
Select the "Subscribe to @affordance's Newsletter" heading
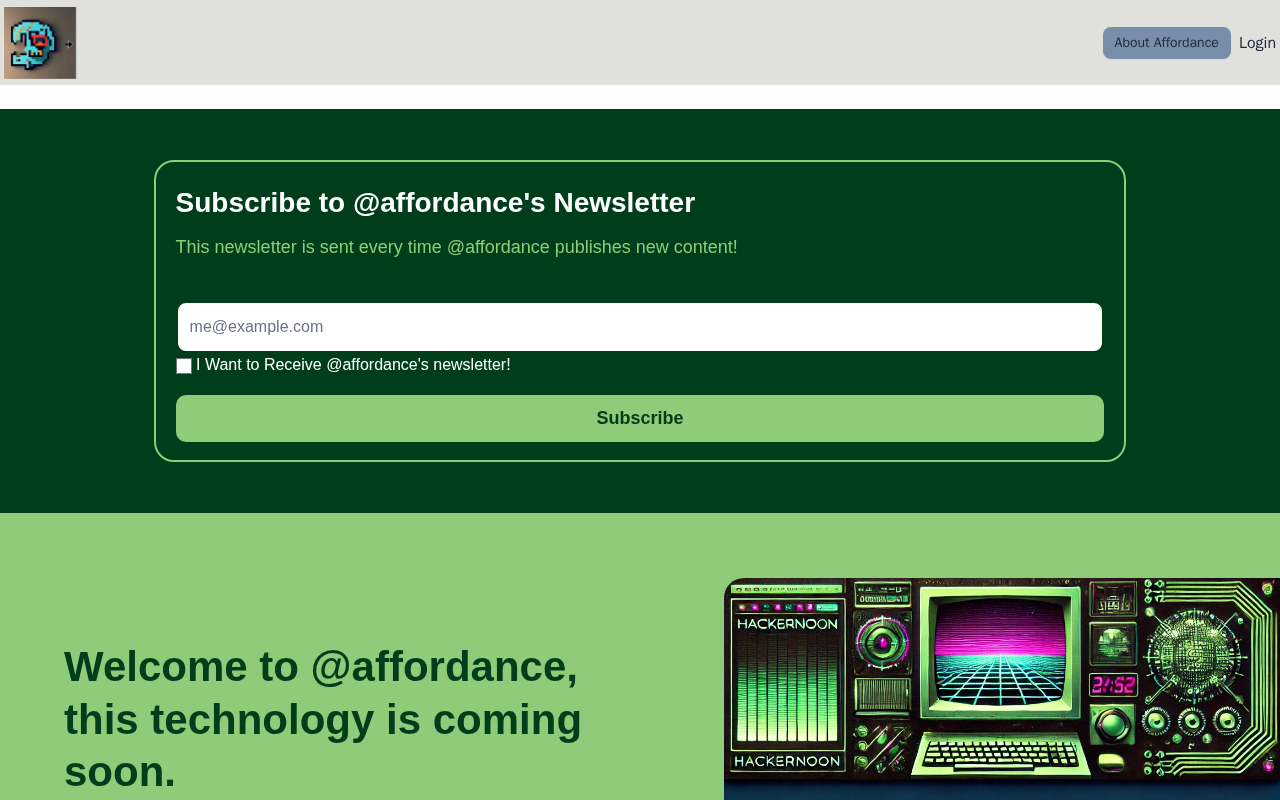(435, 202)
